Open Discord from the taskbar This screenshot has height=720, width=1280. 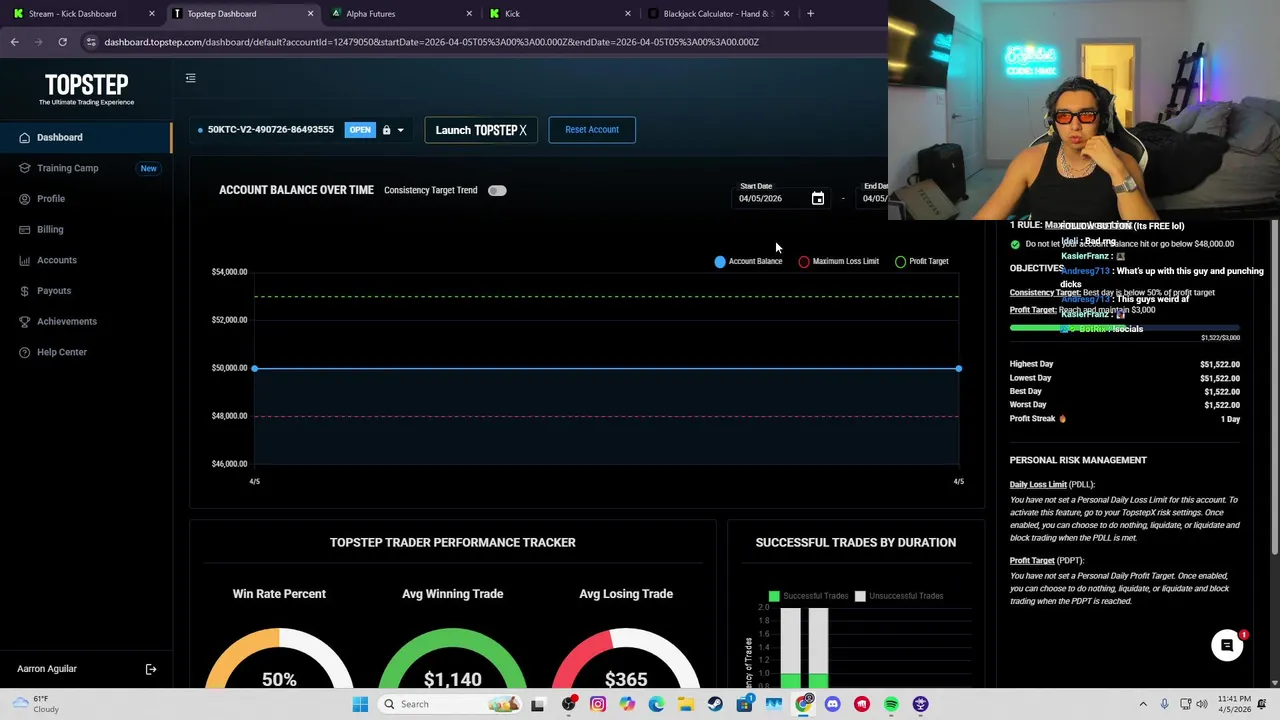832,704
